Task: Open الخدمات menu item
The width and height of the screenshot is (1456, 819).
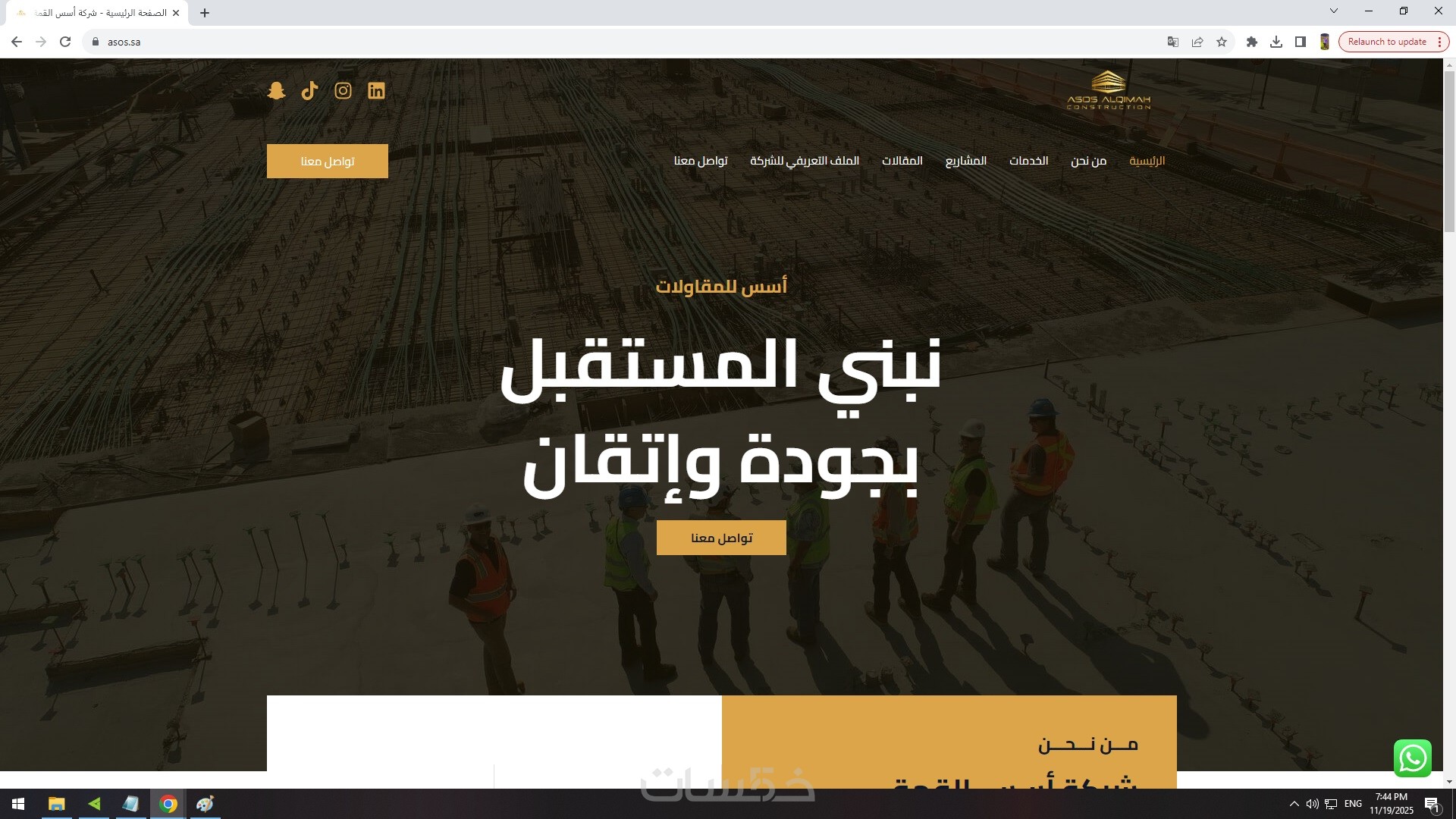Action: 1028,161
